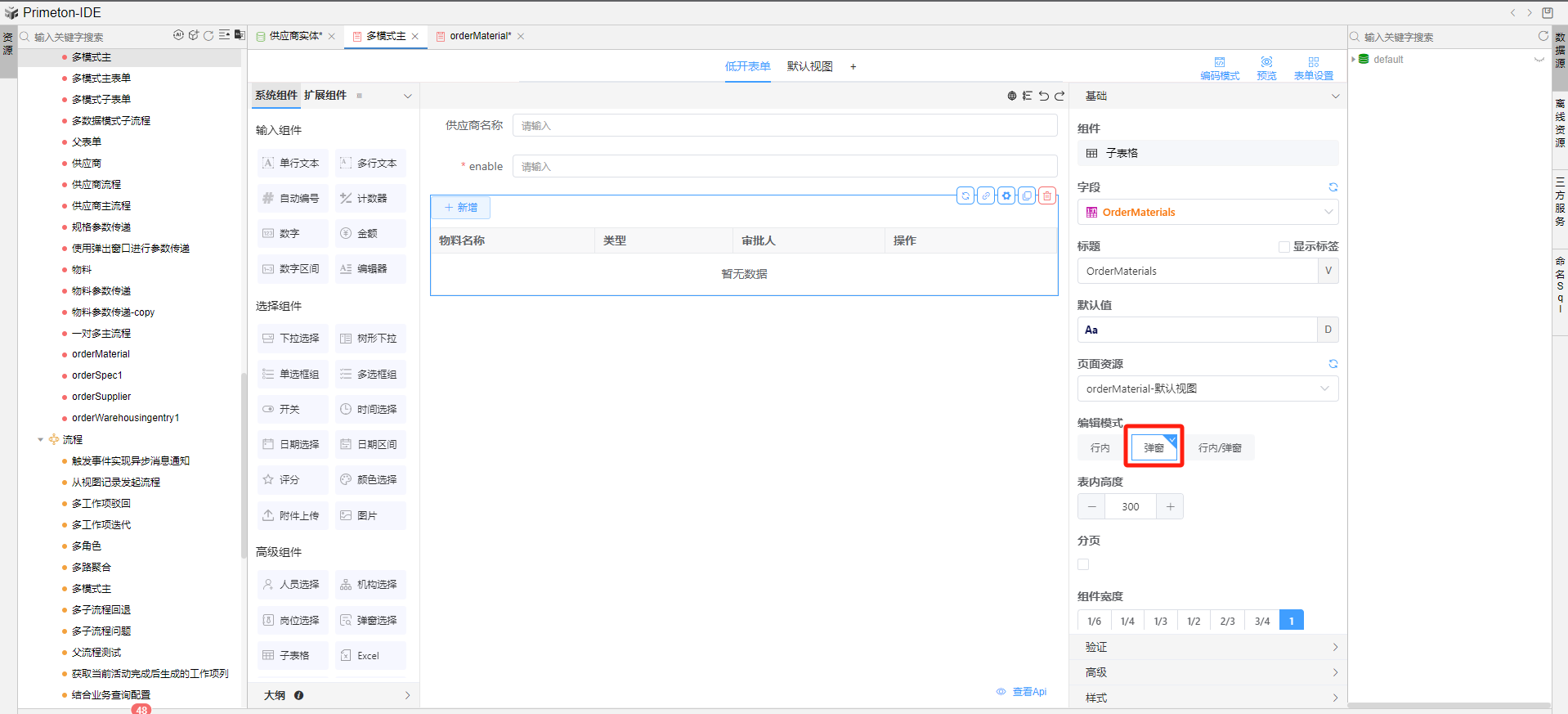Switch to the 默认视图 tab
The image size is (1568, 714).
tap(809, 67)
